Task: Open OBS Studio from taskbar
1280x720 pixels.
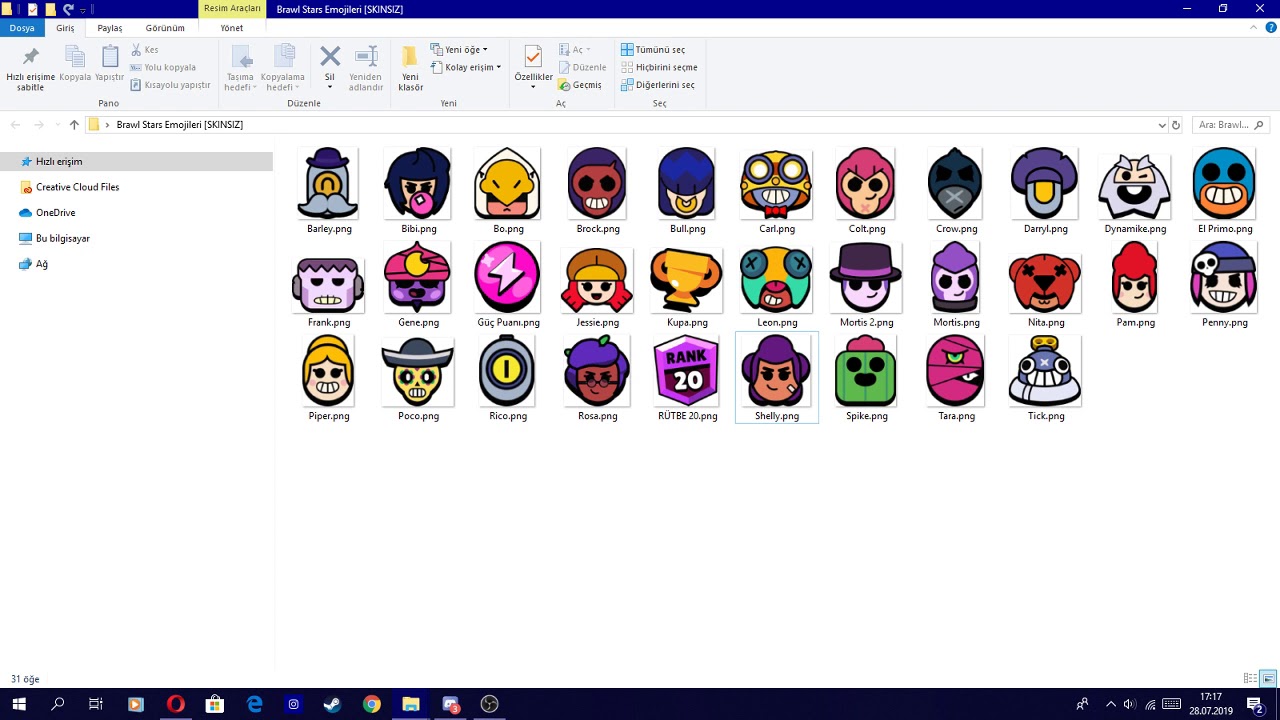Action: coord(489,704)
